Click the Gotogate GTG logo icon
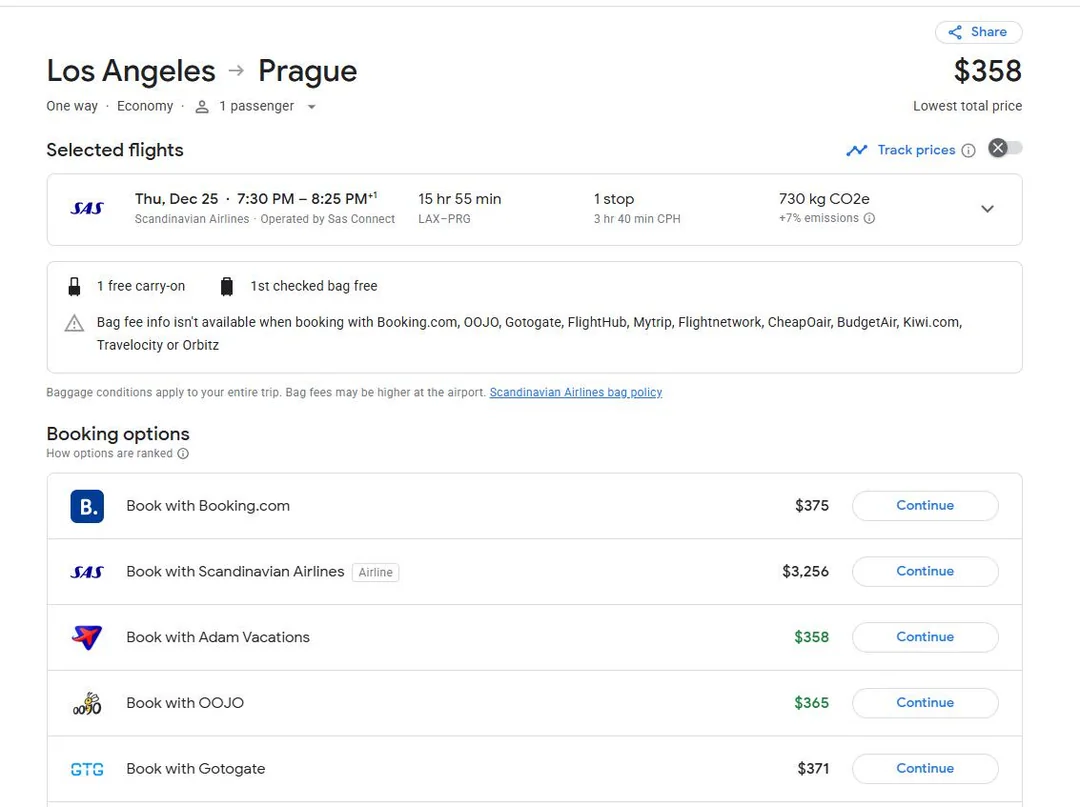Screen dimensions: 1080x807 (87, 769)
